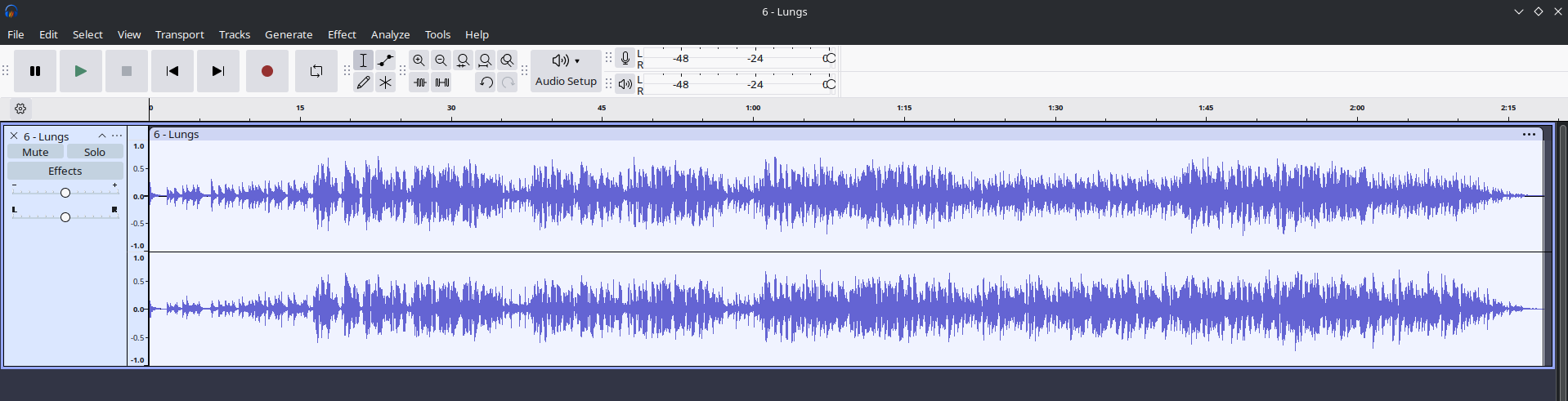Click the track pan slider knob

point(65,217)
